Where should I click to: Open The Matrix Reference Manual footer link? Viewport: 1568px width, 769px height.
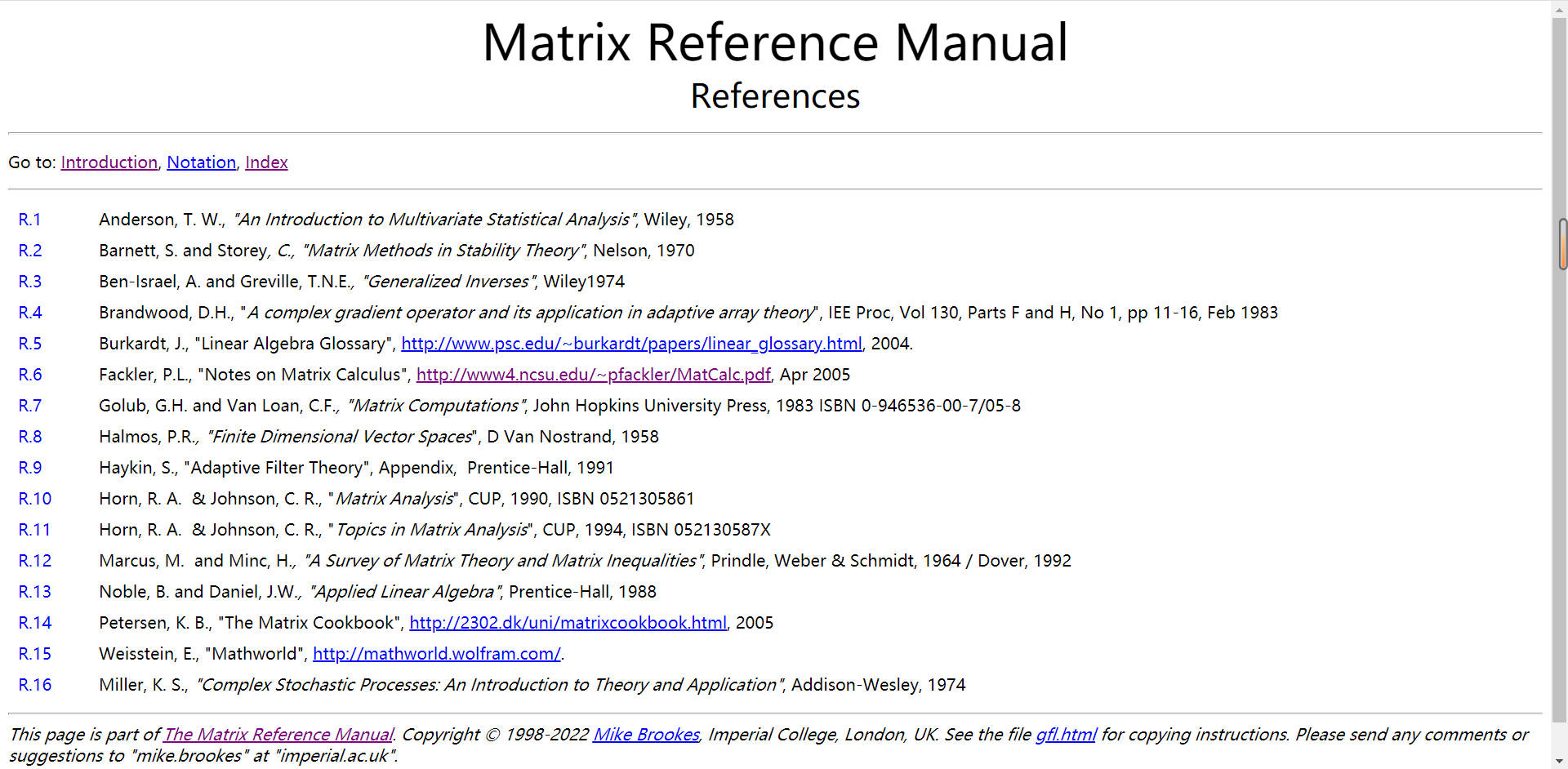pos(278,735)
